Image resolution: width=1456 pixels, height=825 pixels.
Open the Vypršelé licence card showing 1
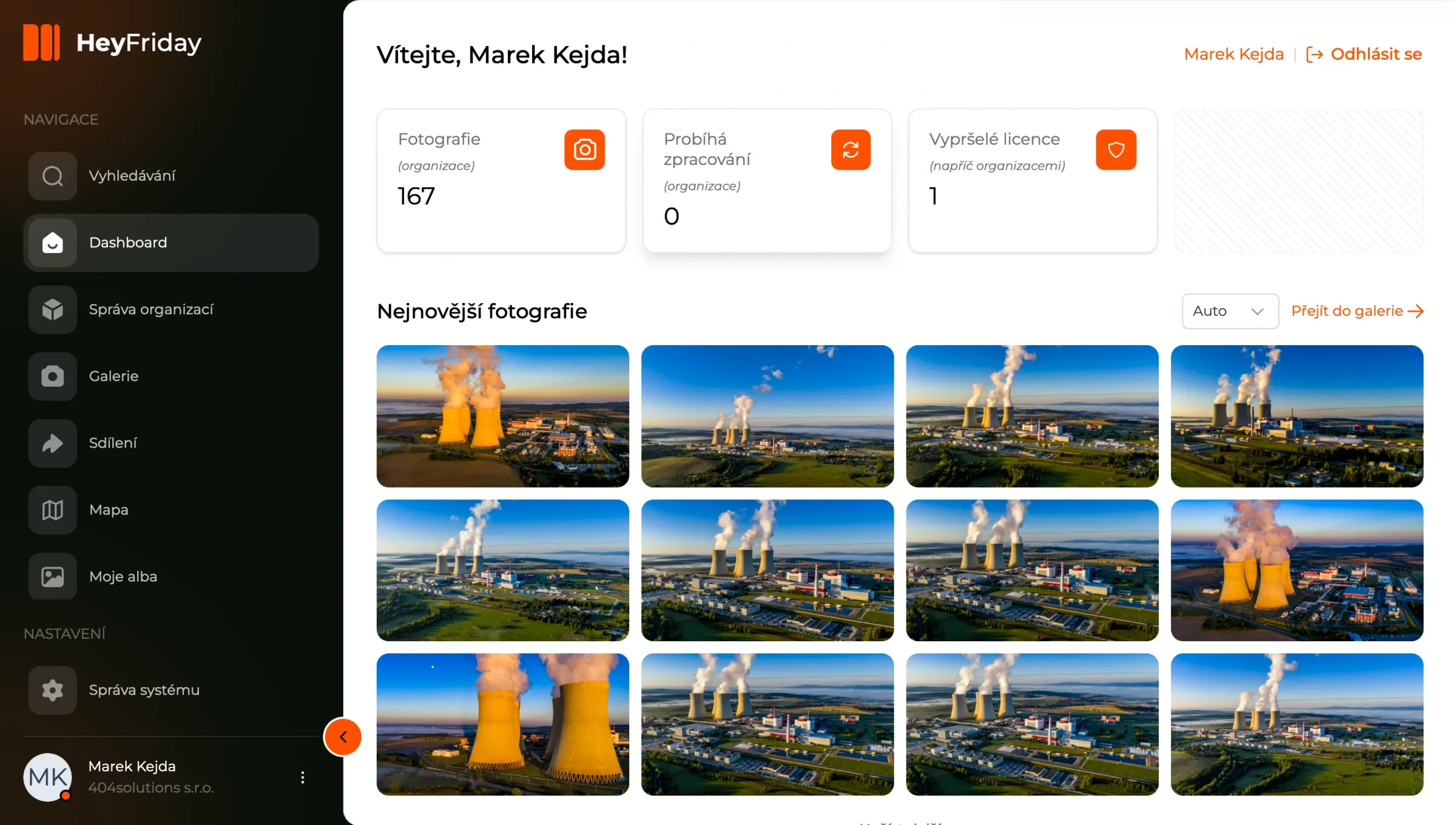point(1033,181)
